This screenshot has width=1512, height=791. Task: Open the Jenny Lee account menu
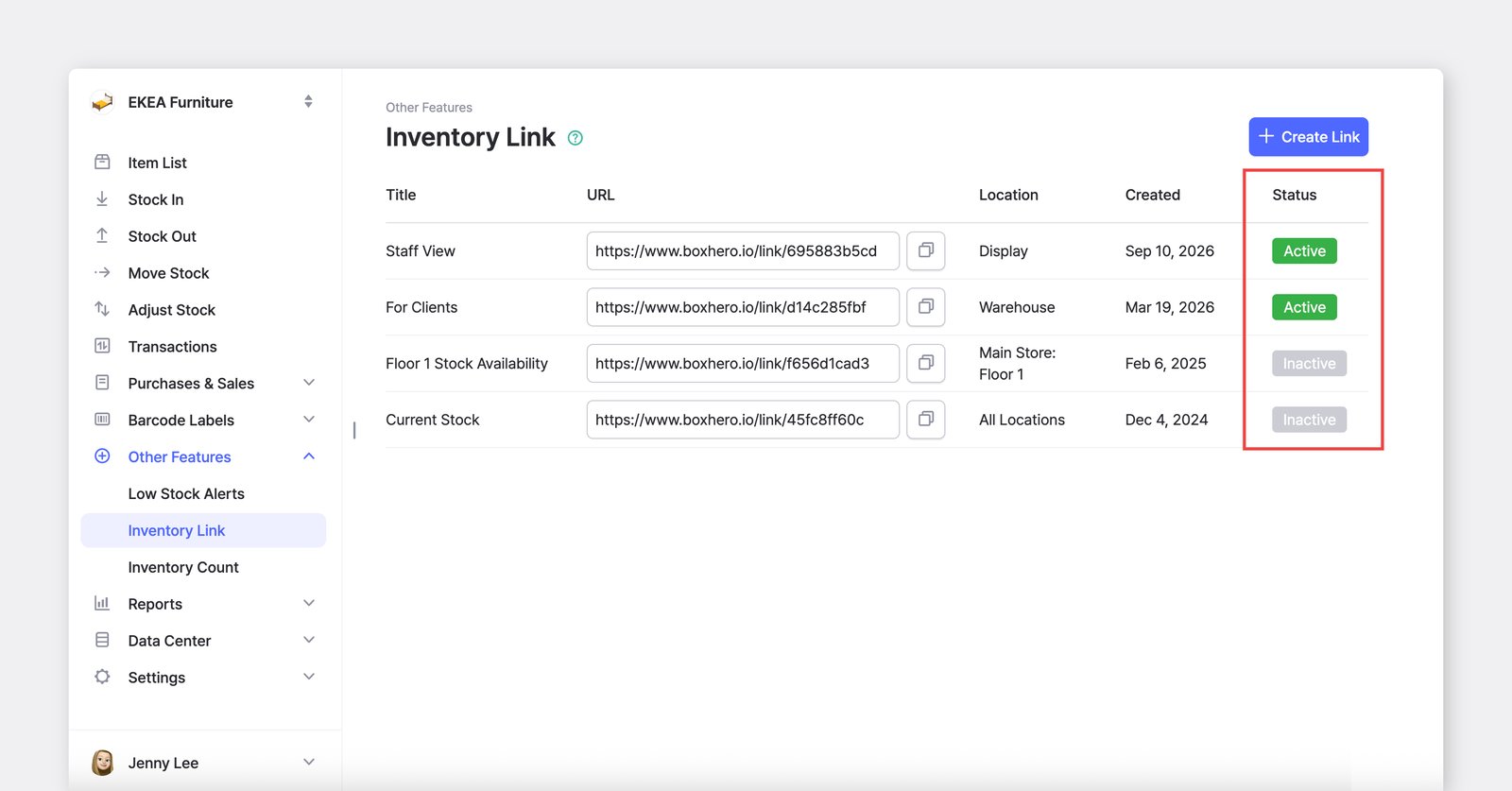coord(203,763)
